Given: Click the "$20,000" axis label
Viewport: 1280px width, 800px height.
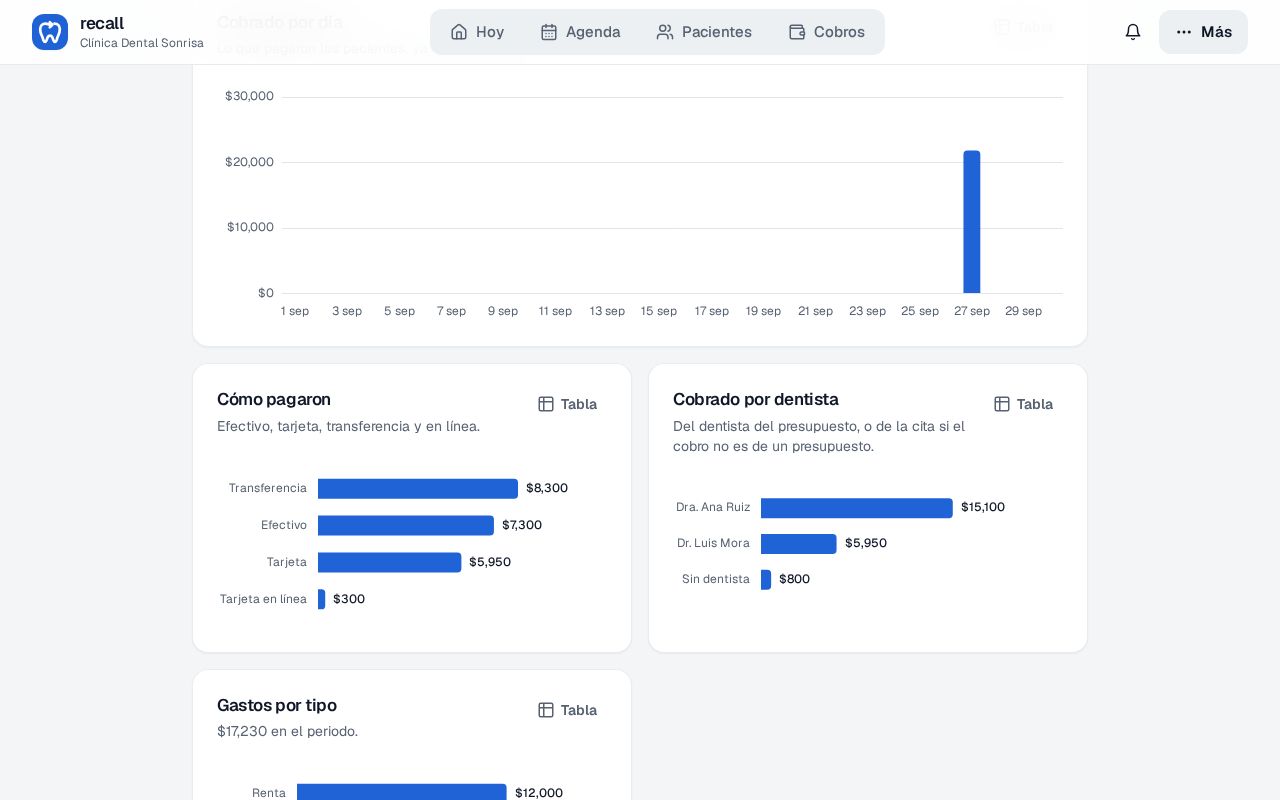Looking at the screenshot, I should [x=249, y=162].
